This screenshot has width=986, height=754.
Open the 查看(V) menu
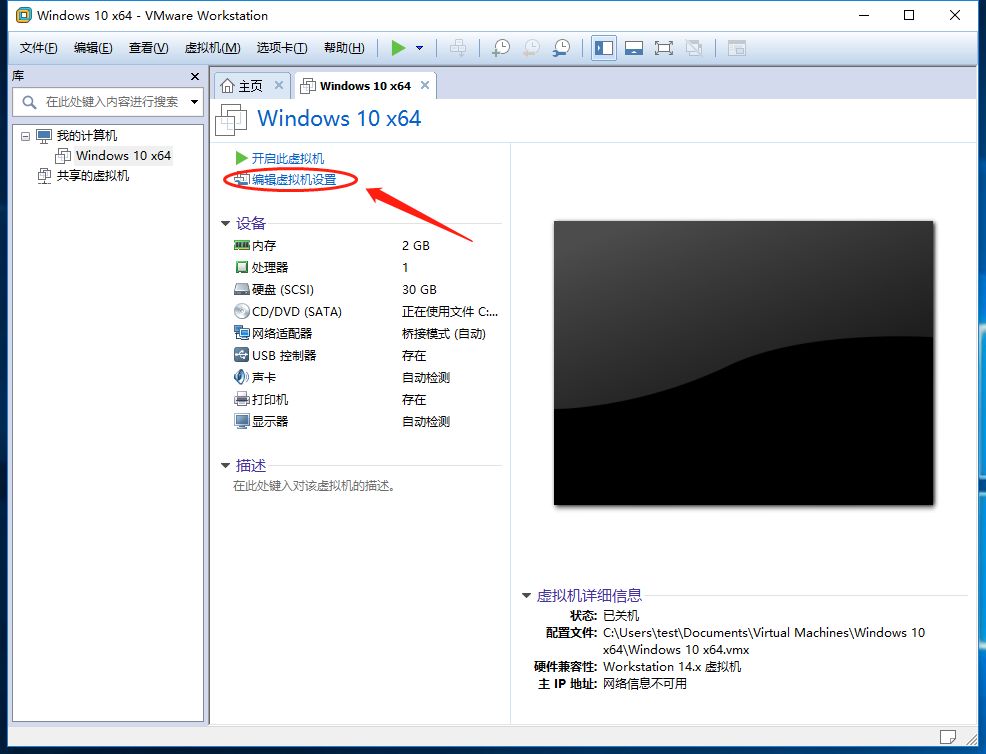pyautogui.click(x=148, y=48)
